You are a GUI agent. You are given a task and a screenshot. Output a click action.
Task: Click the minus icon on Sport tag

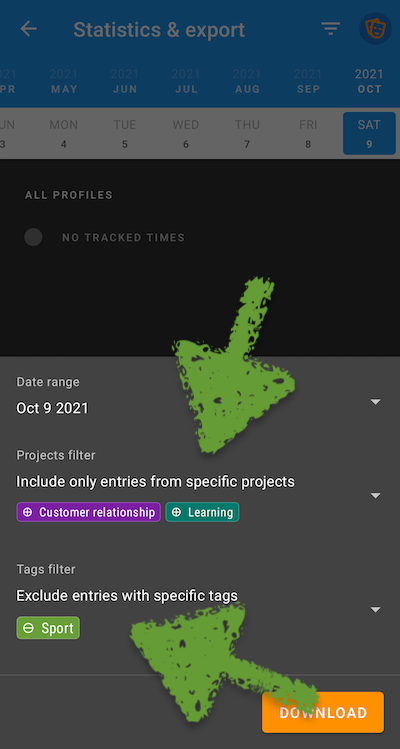tap(28, 628)
